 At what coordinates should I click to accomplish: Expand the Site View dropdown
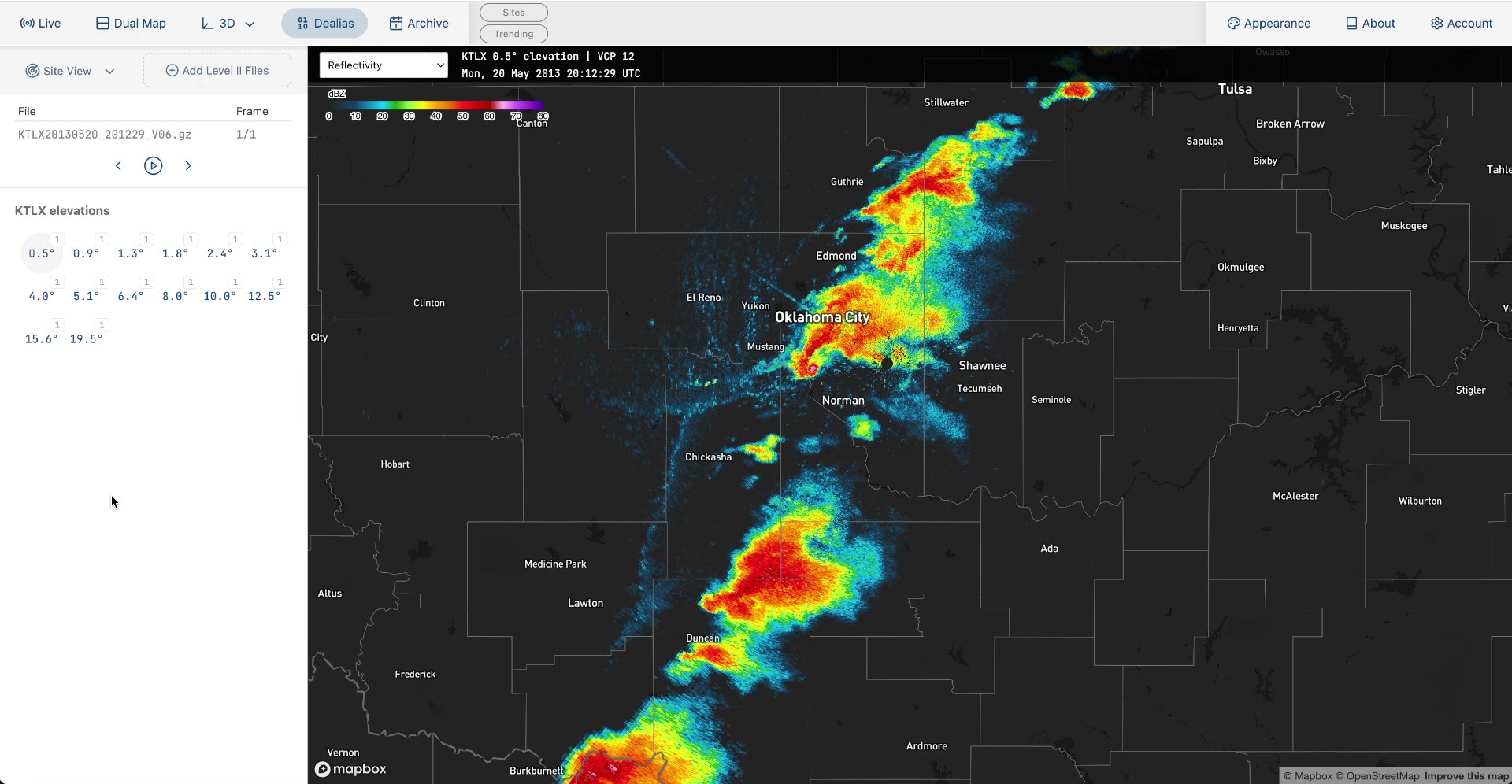pyautogui.click(x=70, y=71)
